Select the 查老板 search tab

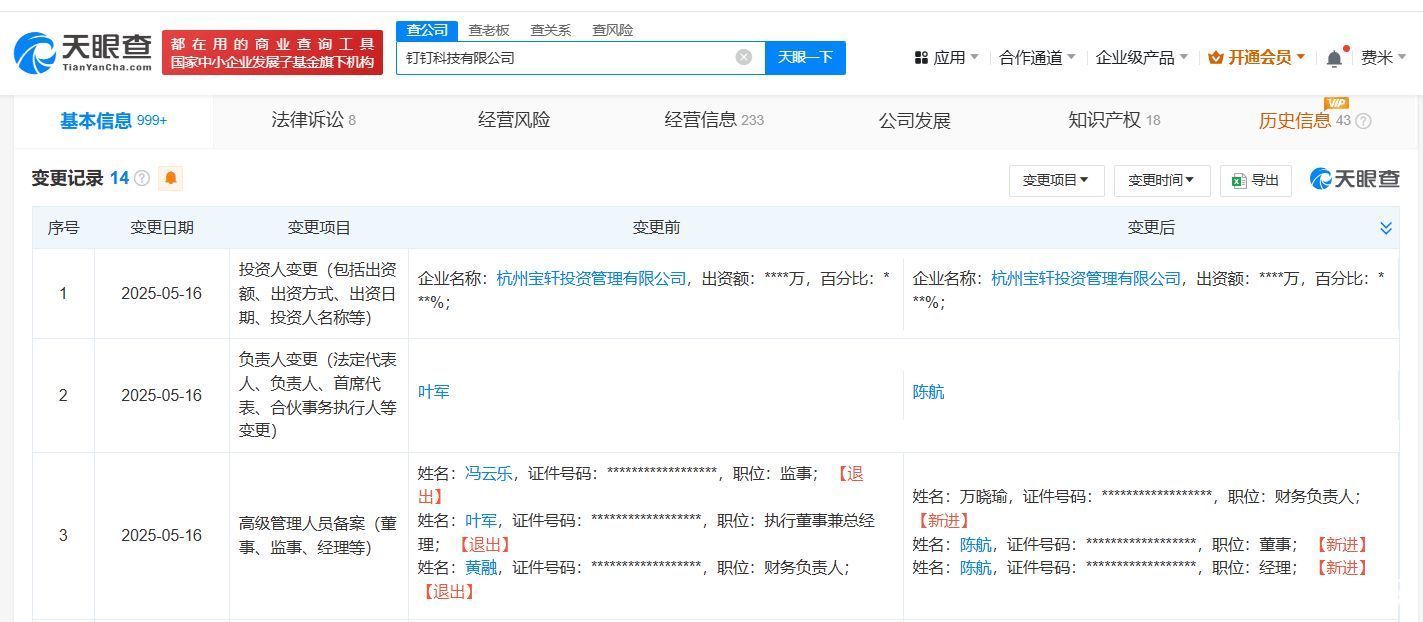[489, 30]
